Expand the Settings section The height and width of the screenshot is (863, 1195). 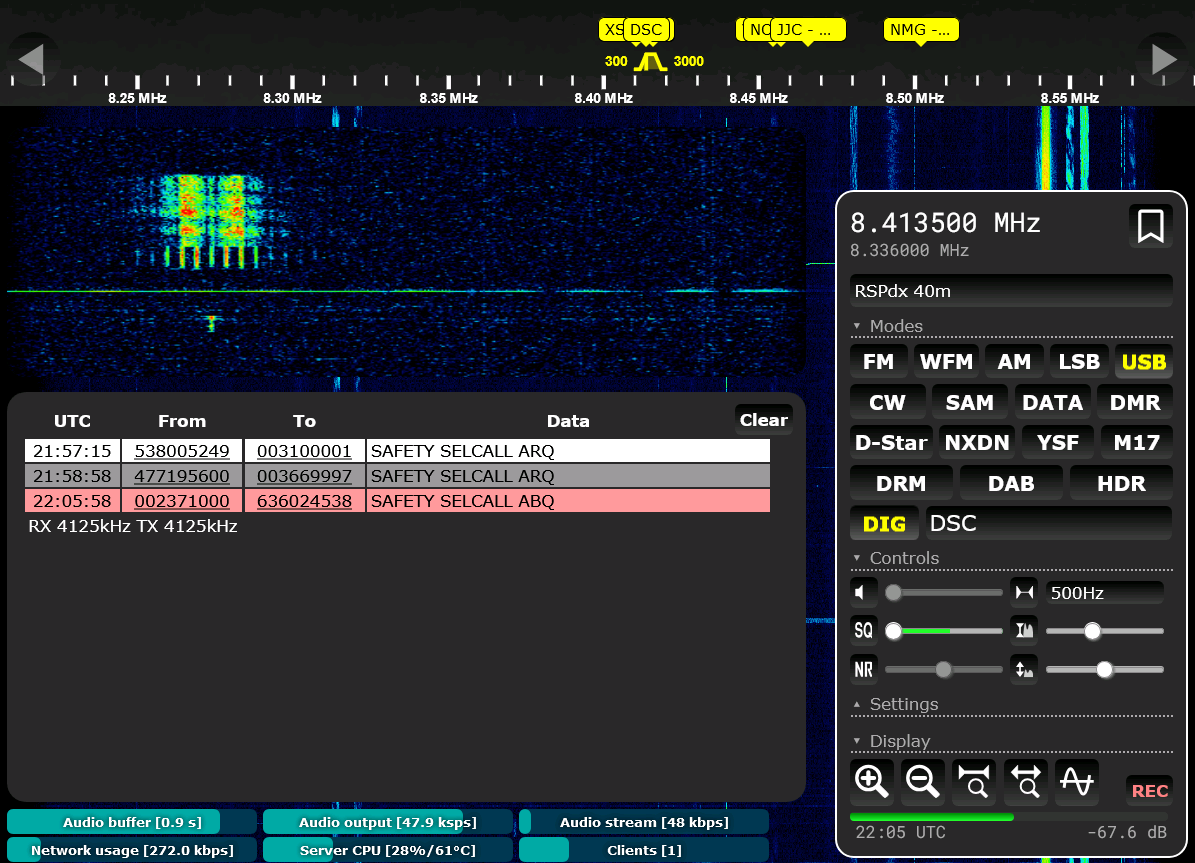[x=903, y=704]
